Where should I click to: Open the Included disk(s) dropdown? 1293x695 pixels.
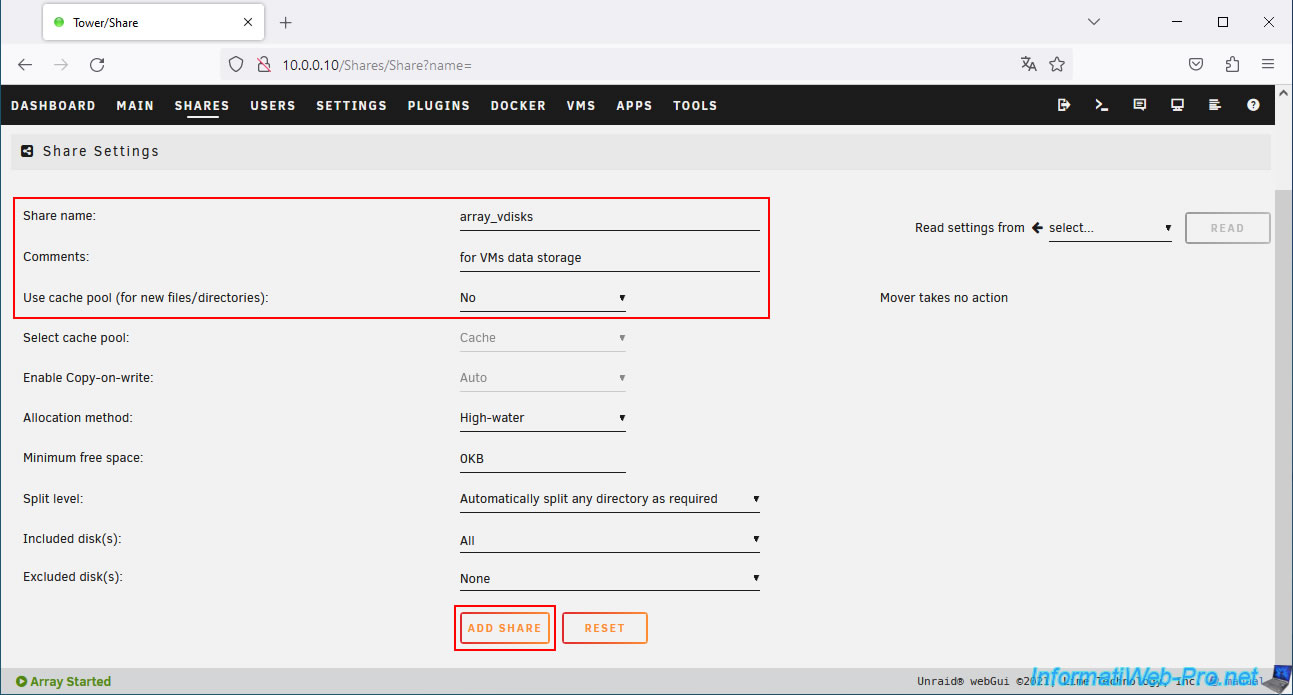[609, 540]
